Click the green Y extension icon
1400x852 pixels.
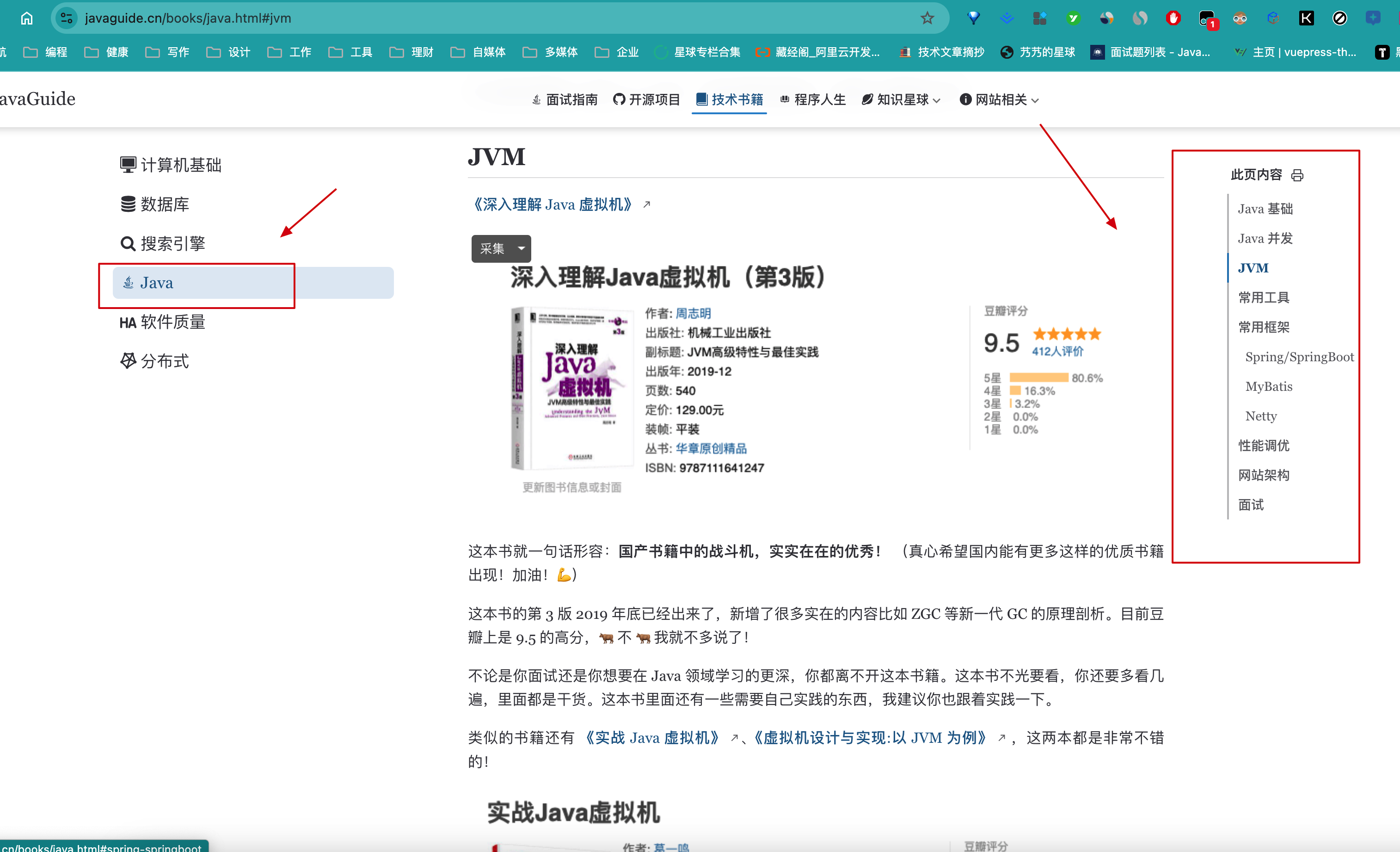(x=1073, y=18)
